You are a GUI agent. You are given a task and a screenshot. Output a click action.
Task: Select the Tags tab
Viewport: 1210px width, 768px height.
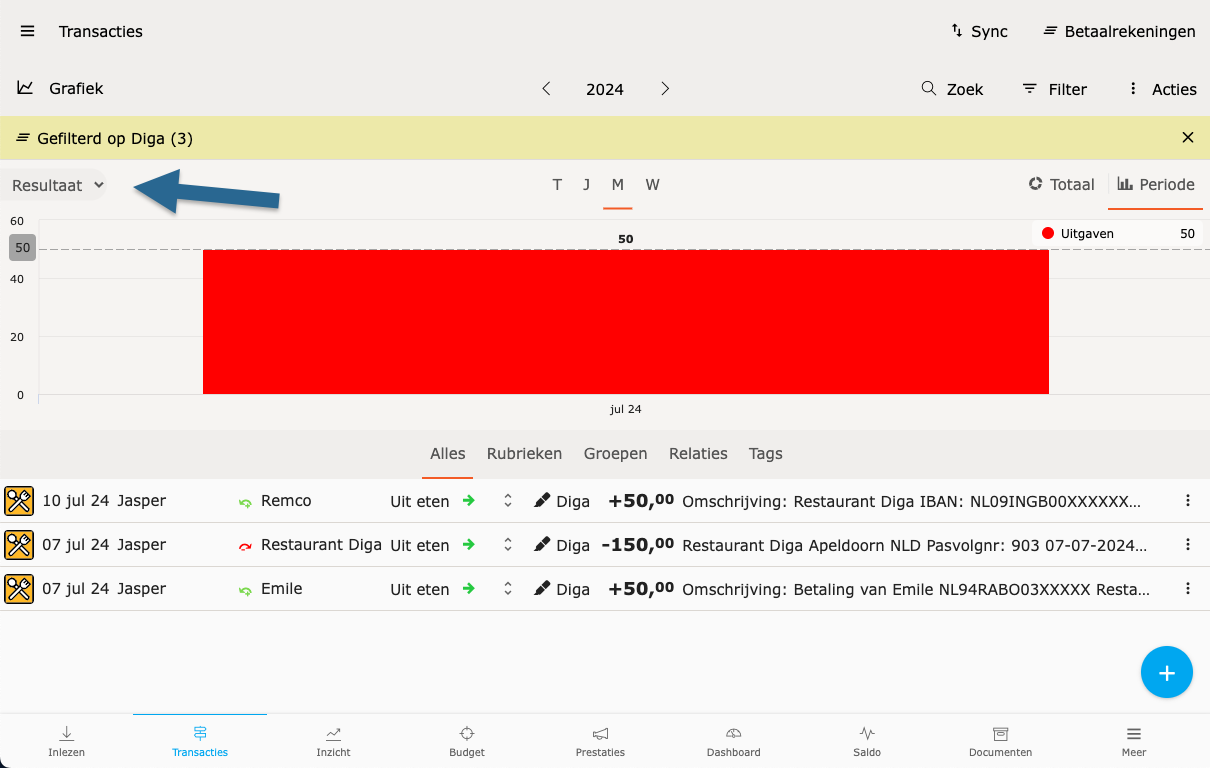click(765, 454)
